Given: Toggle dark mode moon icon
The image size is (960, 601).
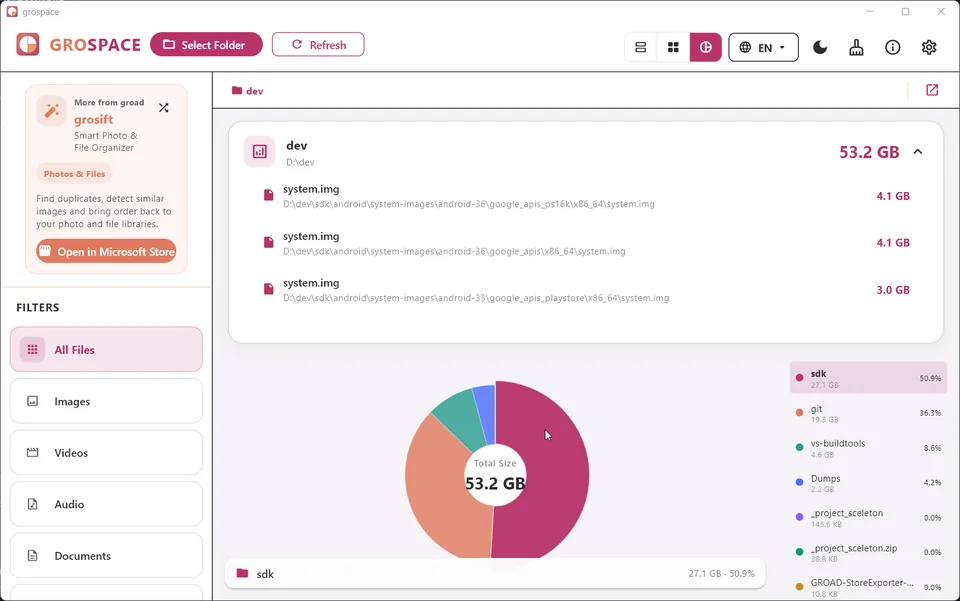Looking at the screenshot, I should pyautogui.click(x=820, y=47).
